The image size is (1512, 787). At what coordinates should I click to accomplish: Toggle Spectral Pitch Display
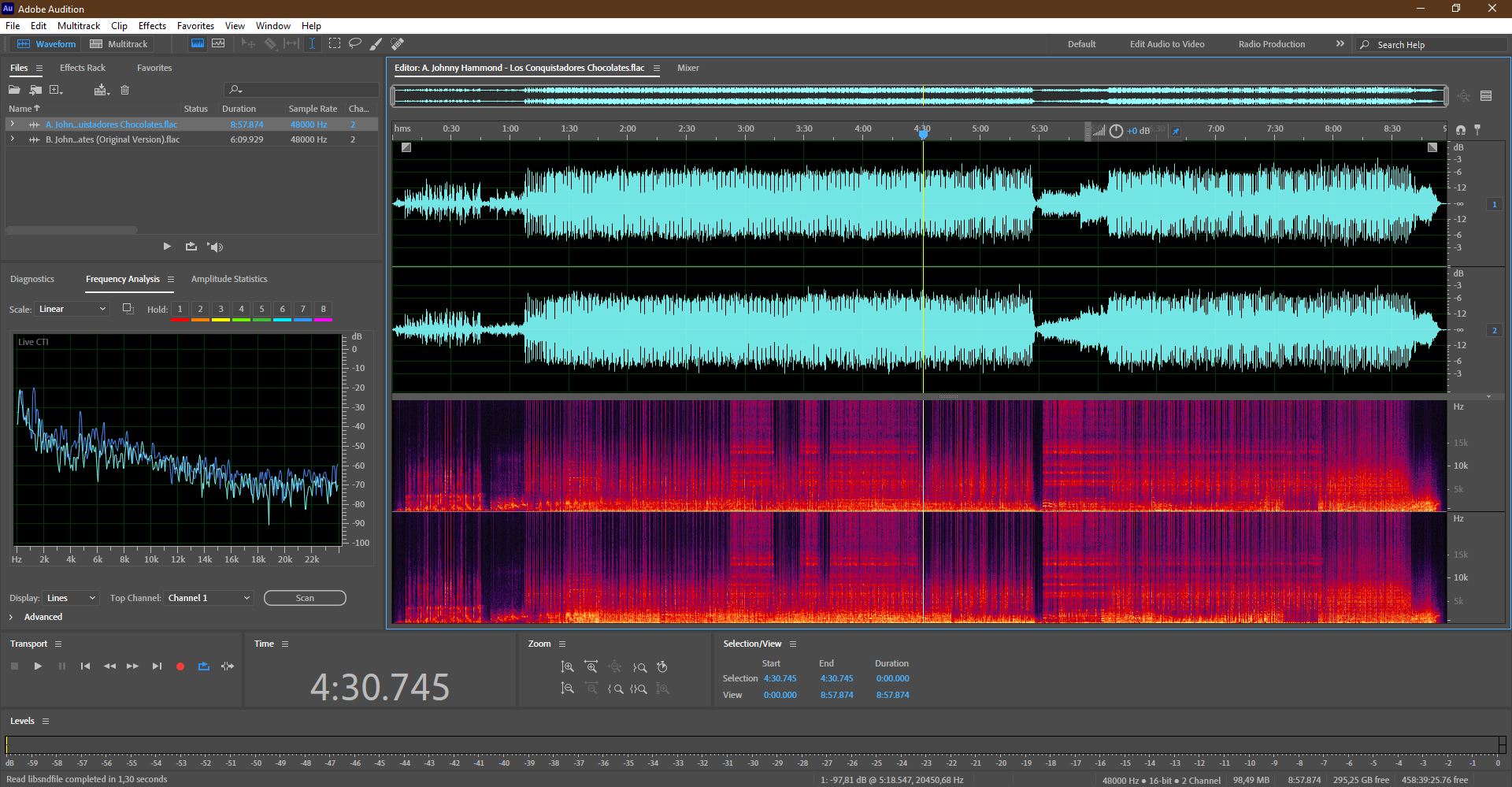(218, 44)
